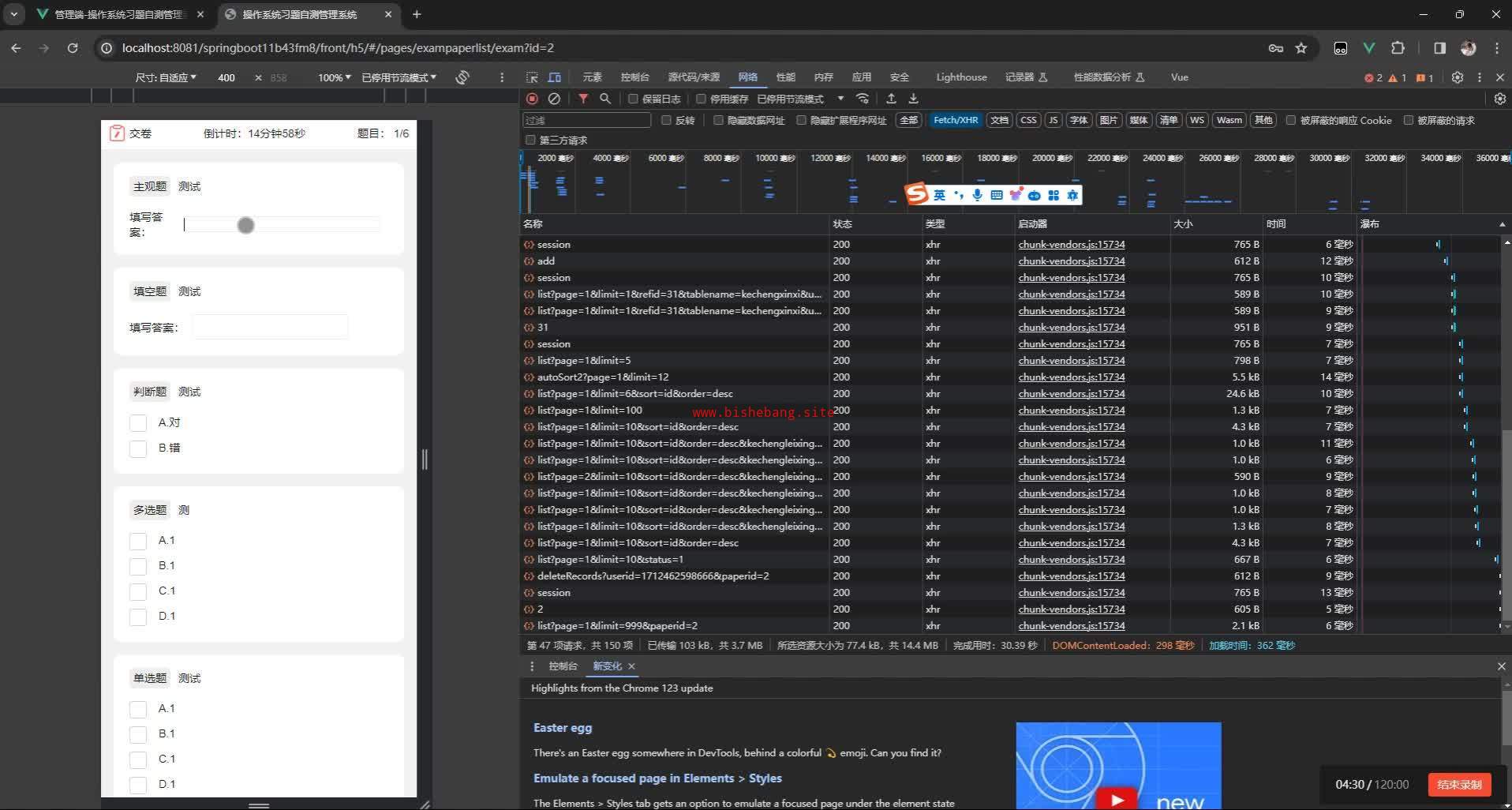Viewport: 1512px width, 810px height.
Task: Toggle the network filter funnel icon
Action: point(583,99)
